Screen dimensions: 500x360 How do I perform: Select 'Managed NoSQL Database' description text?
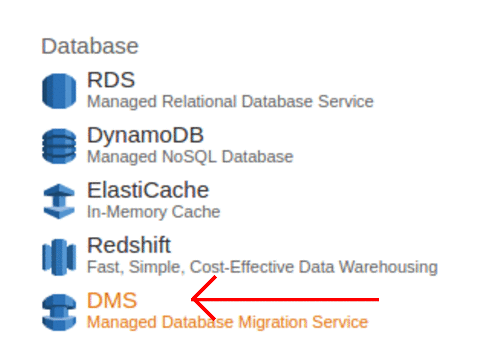coord(190,157)
